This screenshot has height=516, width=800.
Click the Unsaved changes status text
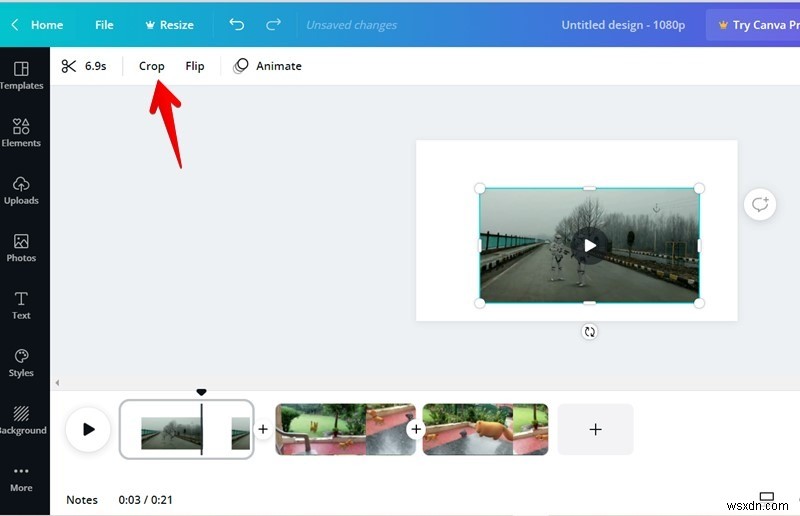(x=351, y=25)
